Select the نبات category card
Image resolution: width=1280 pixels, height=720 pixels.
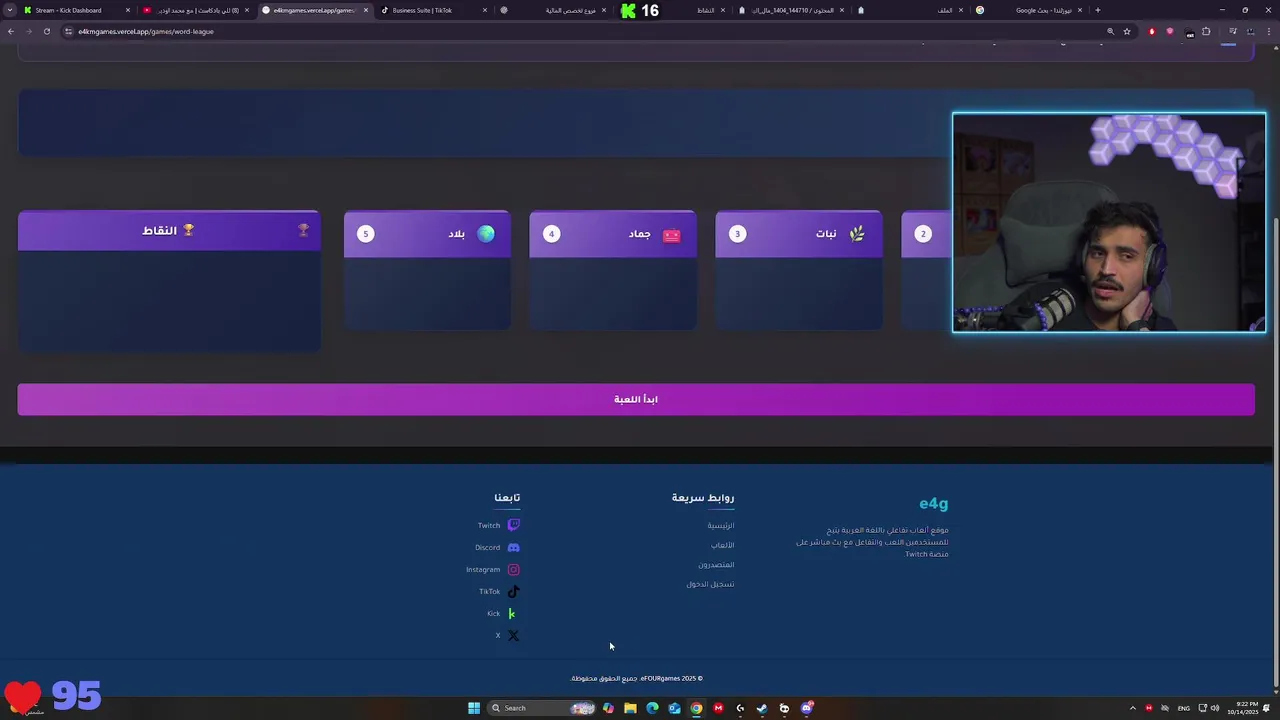[799, 270]
